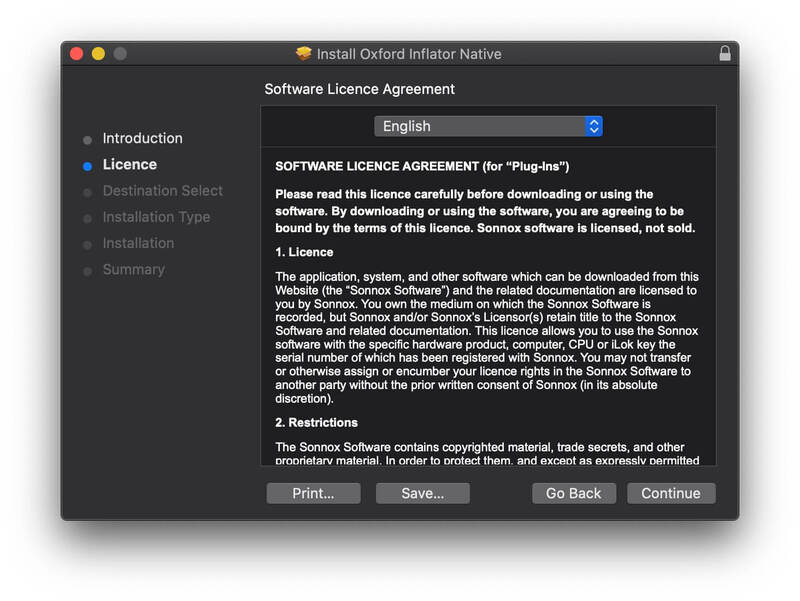The width and height of the screenshot is (800, 601).
Task: Select the Introduction step in sidebar
Action: 142,138
